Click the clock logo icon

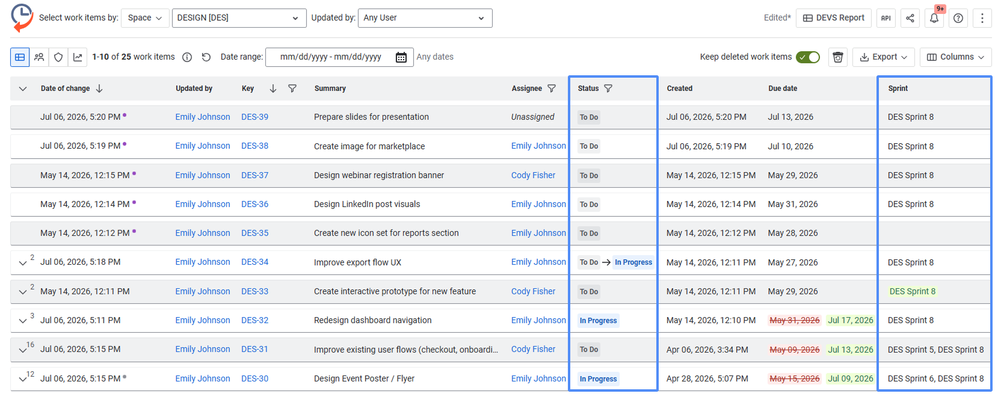click(x=22, y=18)
